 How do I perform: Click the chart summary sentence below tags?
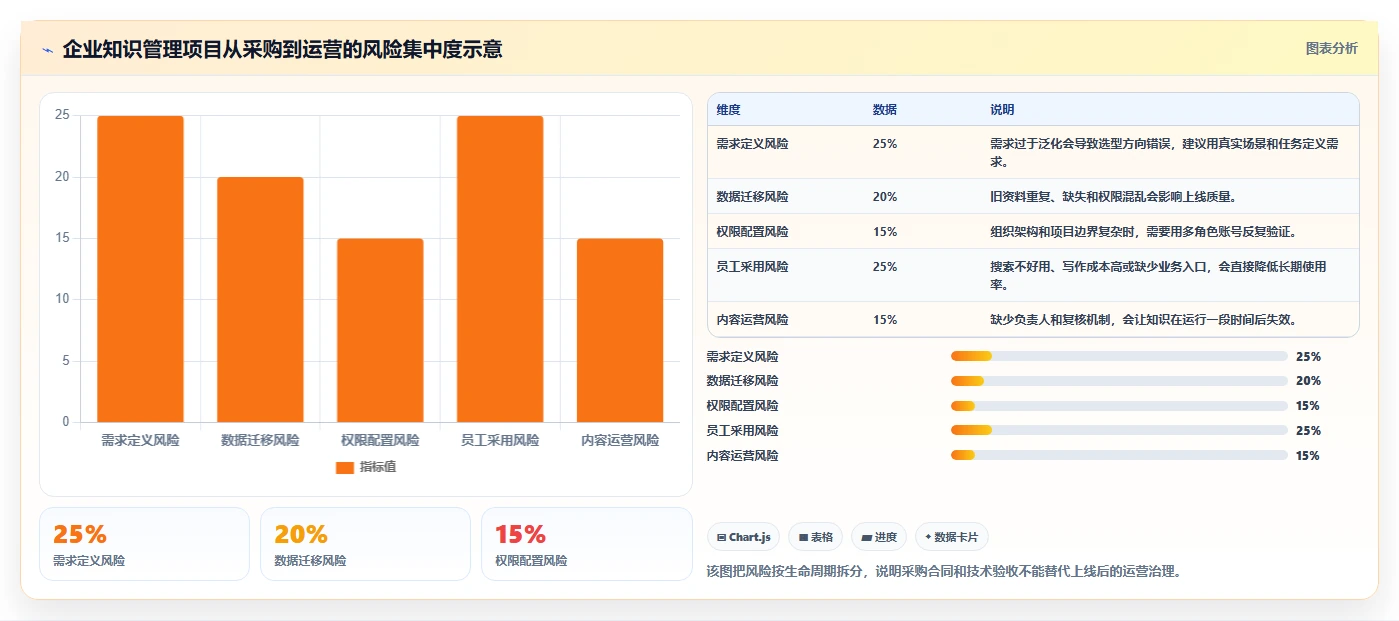[x=944, y=572]
